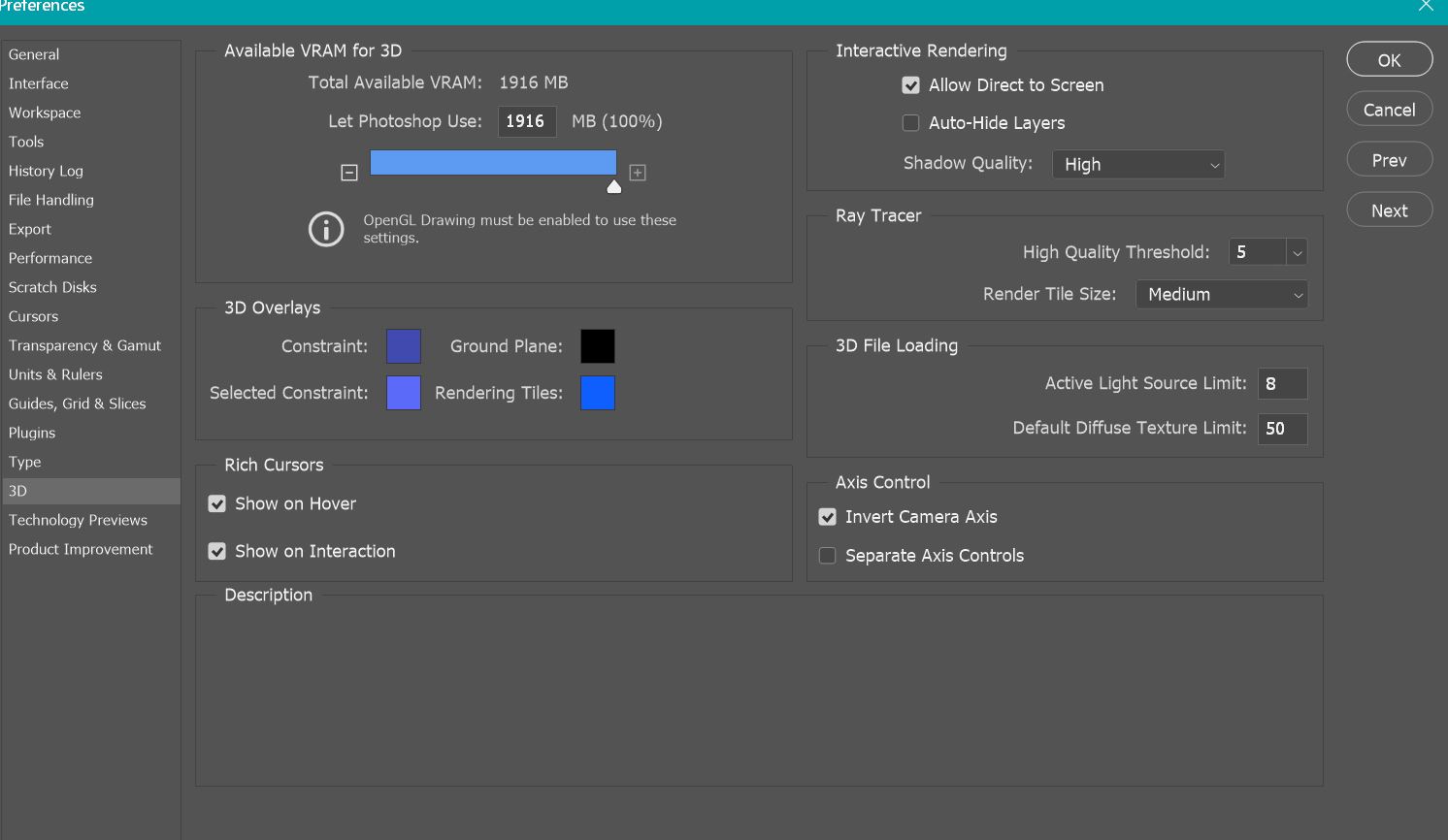Open Product Improvement preferences
1448x840 pixels.
(x=90, y=549)
